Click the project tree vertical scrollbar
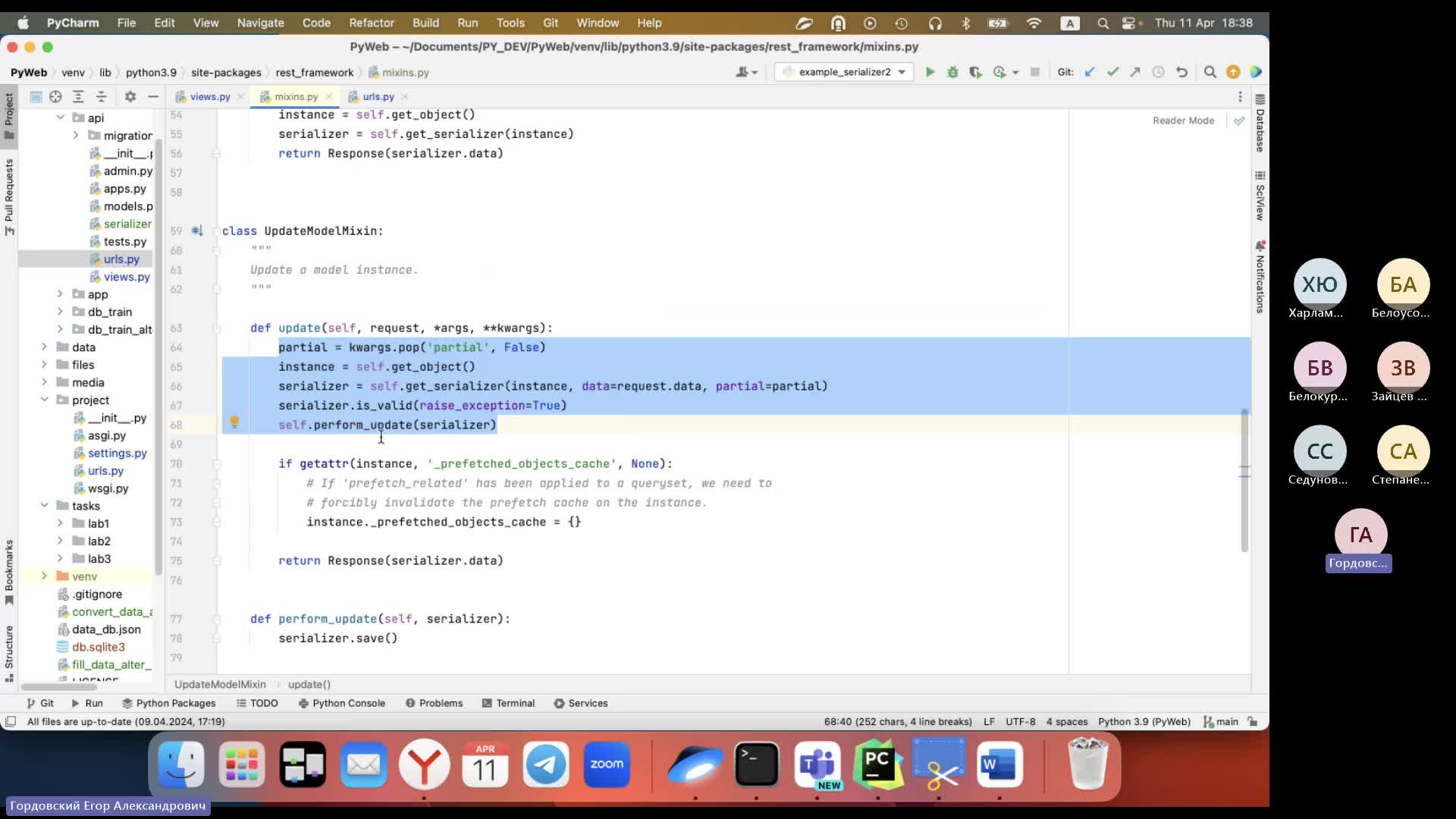Screen dimensions: 1456x819 [x=158, y=356]
